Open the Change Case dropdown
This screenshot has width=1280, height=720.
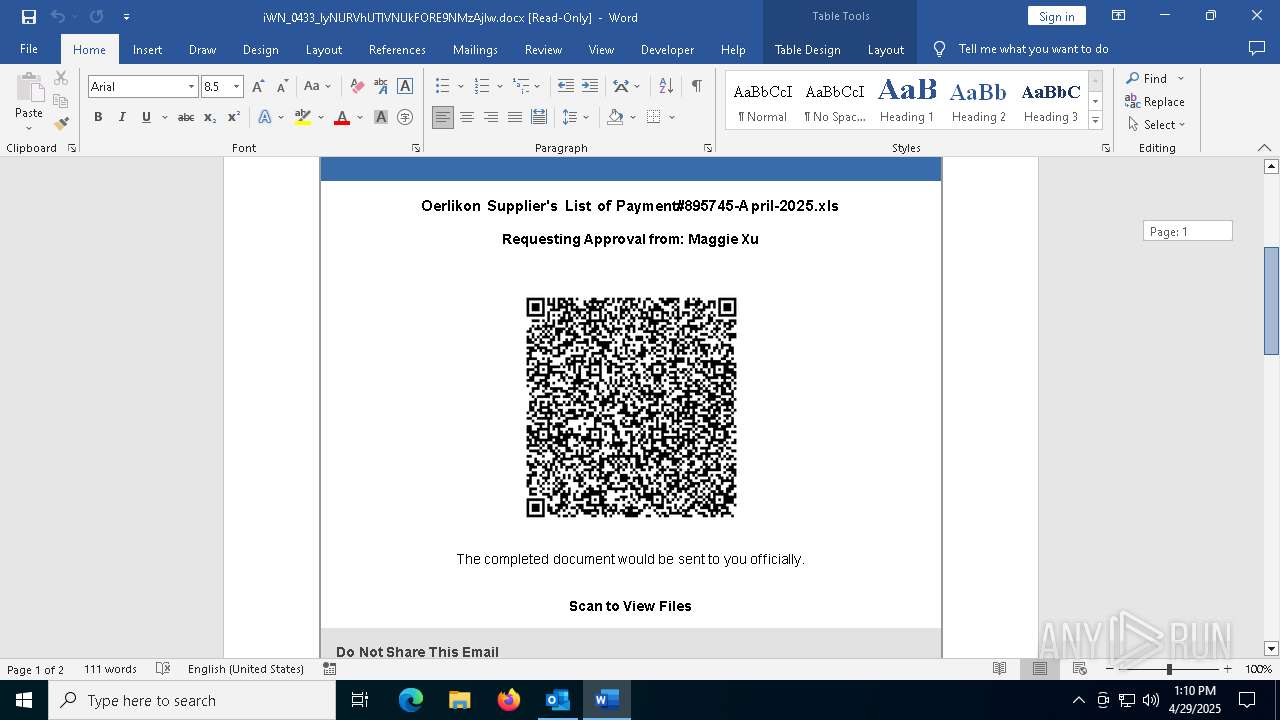[x=318, y=87]
